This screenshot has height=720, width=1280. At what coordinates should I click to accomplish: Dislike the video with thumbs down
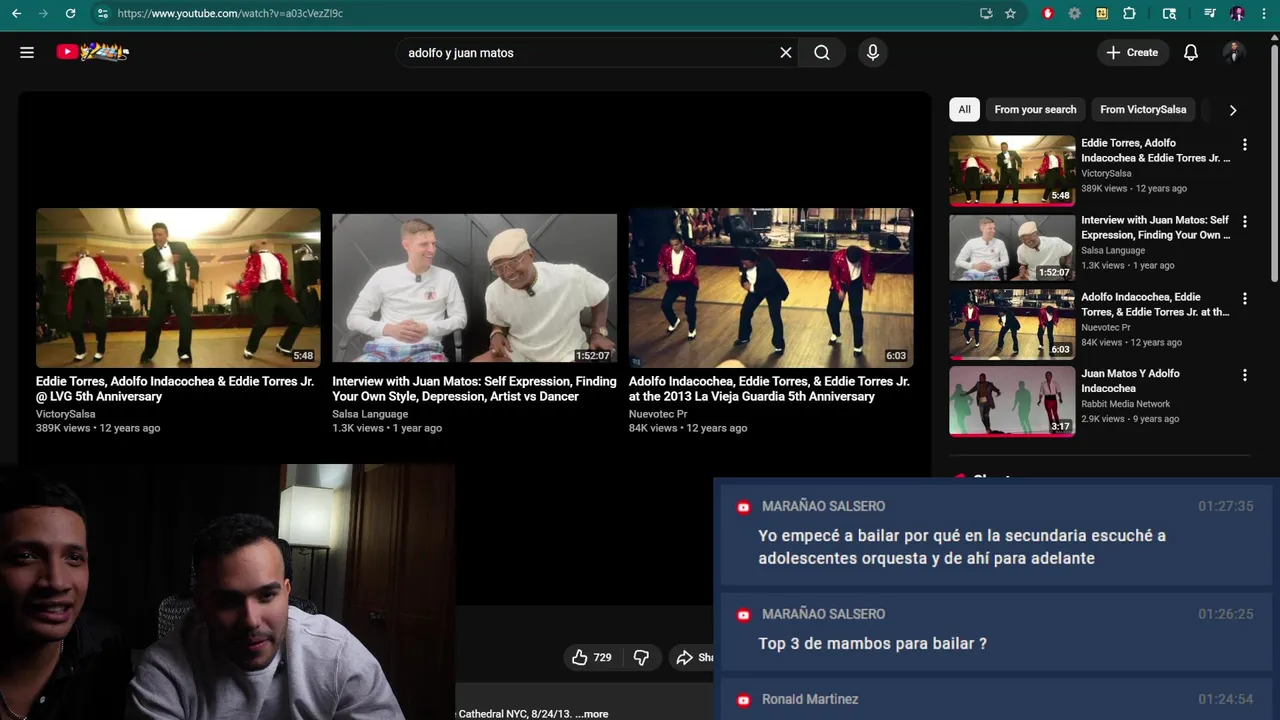coord(641,657)
